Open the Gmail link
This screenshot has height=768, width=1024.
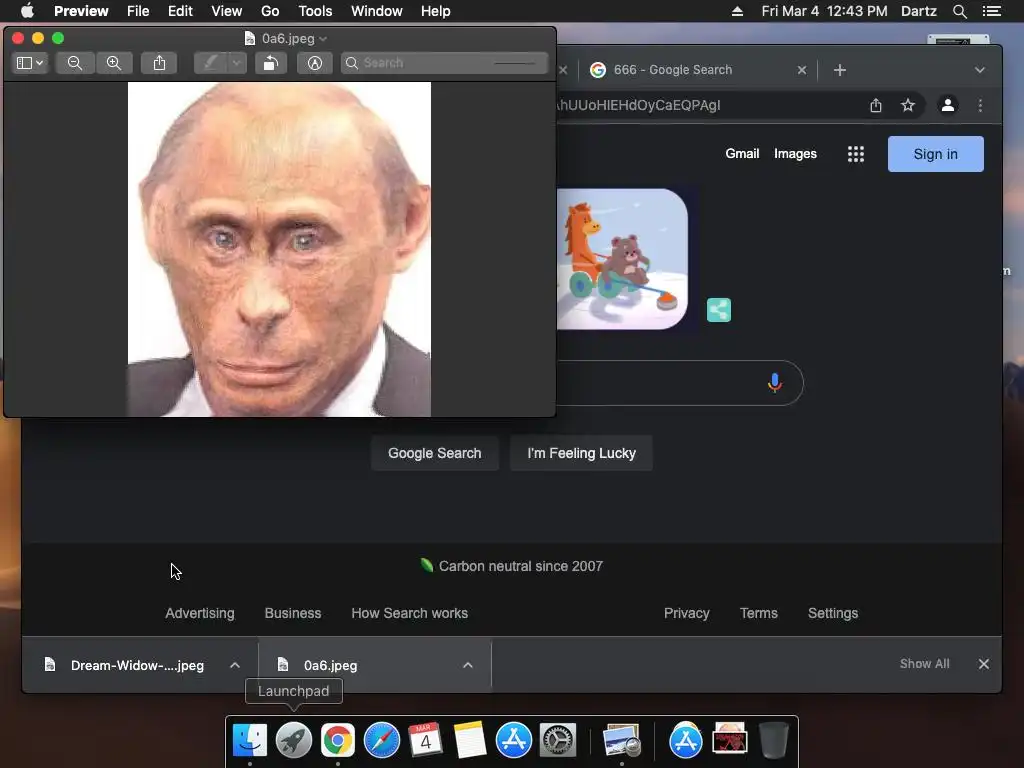click(x=742, y=153)
